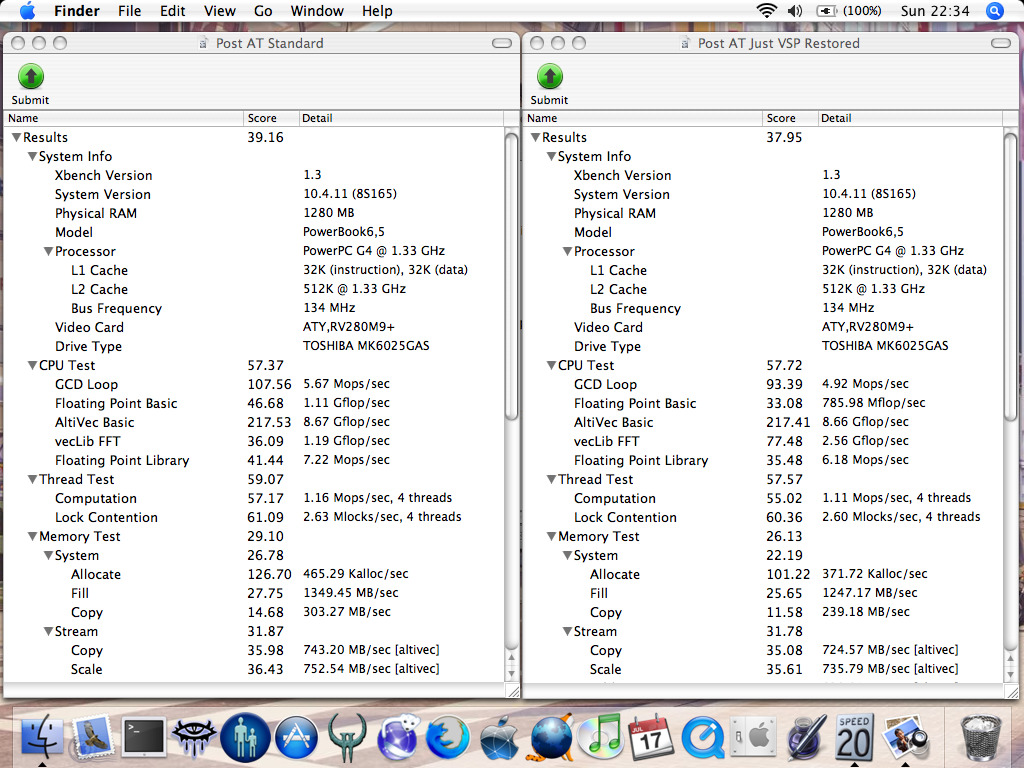Open Spotlight search magnifier in menu bar
Viewport: 1024px width, 768px height.
[x=995, y=11]
